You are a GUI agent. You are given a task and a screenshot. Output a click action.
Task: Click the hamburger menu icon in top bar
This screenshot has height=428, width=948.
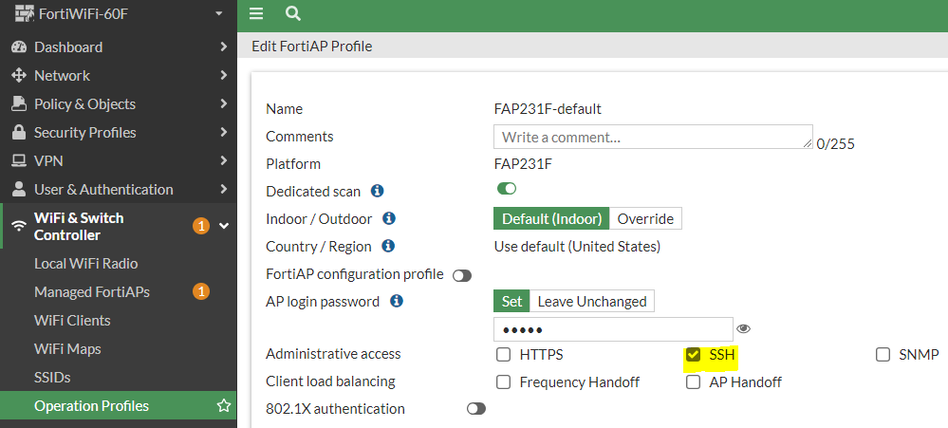point(257,14)
